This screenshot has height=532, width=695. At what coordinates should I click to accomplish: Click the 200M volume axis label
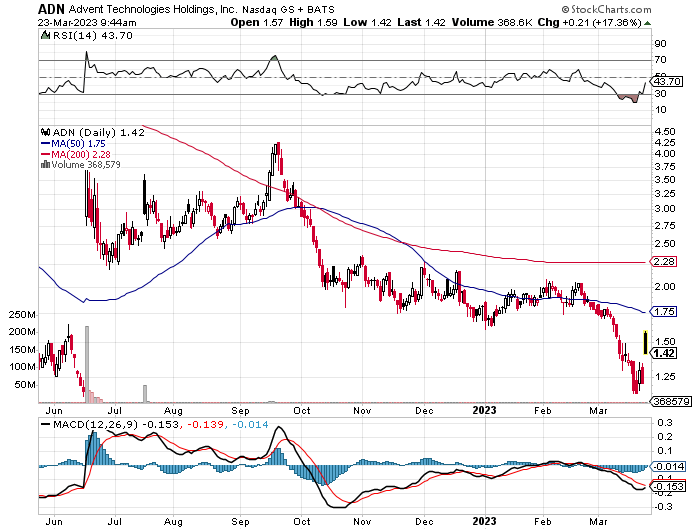tap(22, 332)
